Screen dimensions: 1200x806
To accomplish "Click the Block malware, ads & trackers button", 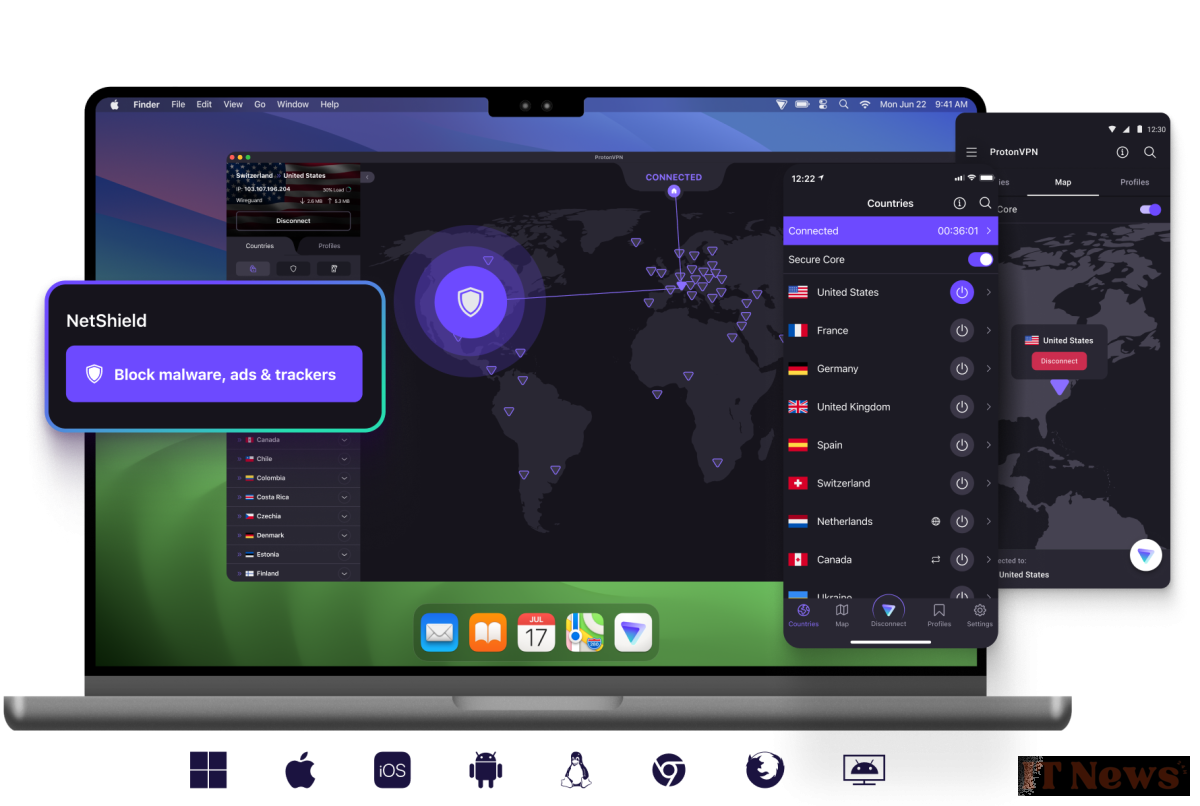I will [214, 374].
